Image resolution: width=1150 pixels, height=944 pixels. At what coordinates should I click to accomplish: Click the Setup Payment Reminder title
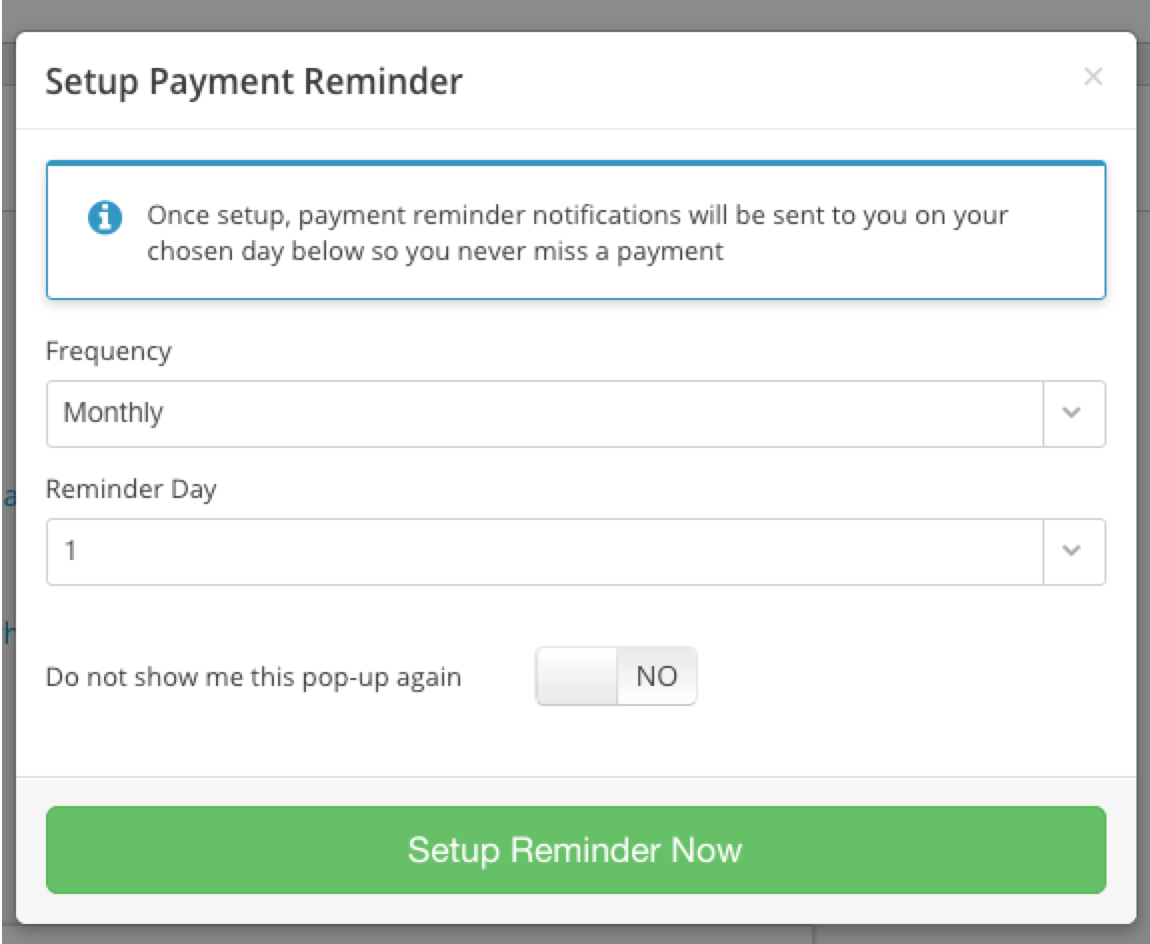(x=254, y=82)
